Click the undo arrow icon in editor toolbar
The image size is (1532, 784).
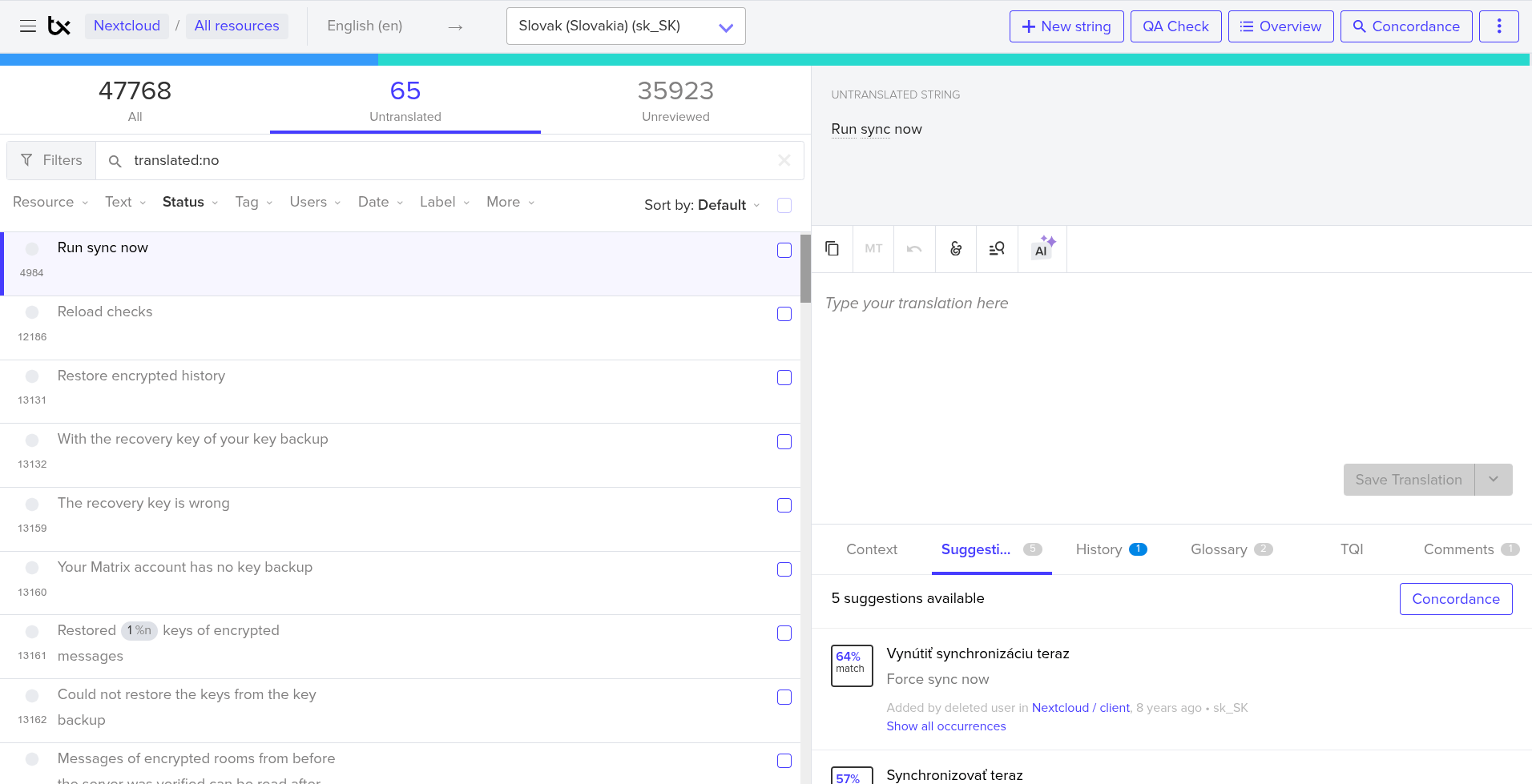point(914,249)
